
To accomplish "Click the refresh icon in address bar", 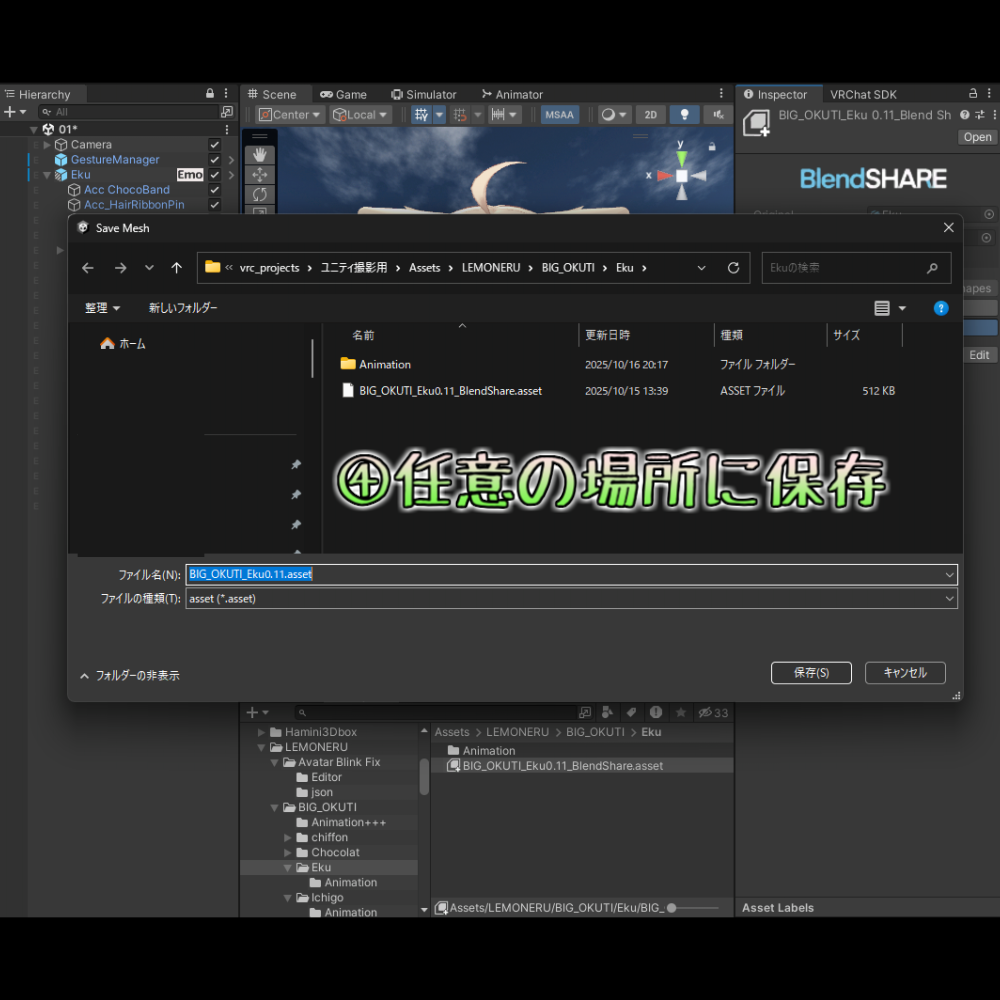I will (733, 268).
